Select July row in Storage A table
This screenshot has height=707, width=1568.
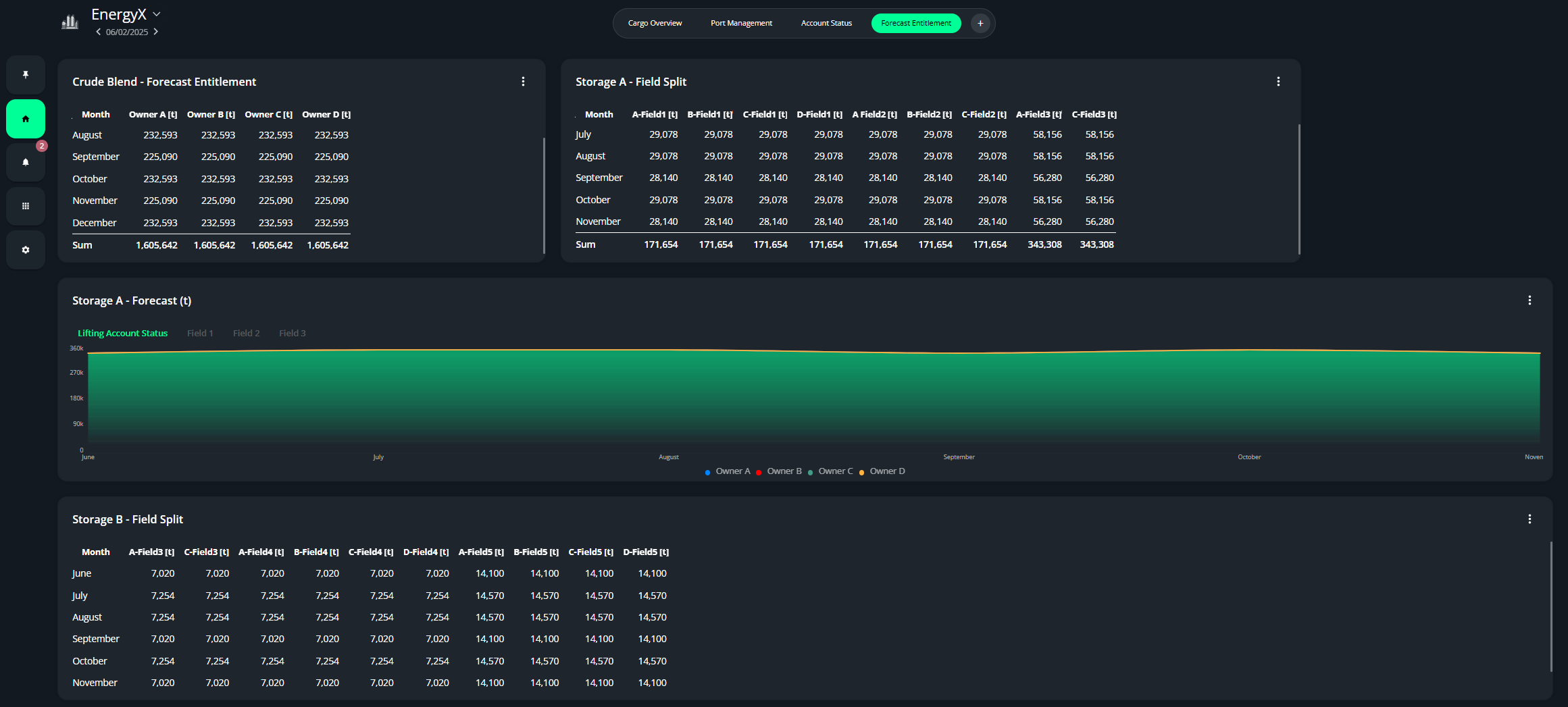click(844, 134)
